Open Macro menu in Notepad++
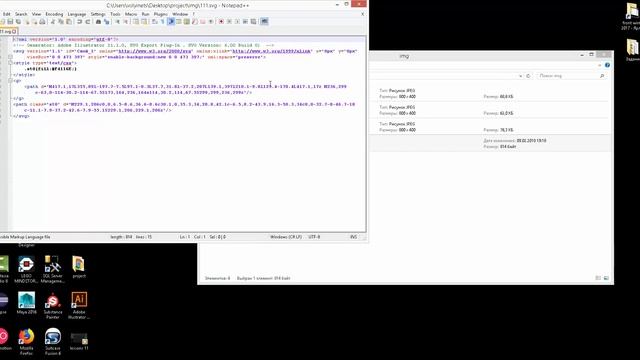 [x=131, y=14]
